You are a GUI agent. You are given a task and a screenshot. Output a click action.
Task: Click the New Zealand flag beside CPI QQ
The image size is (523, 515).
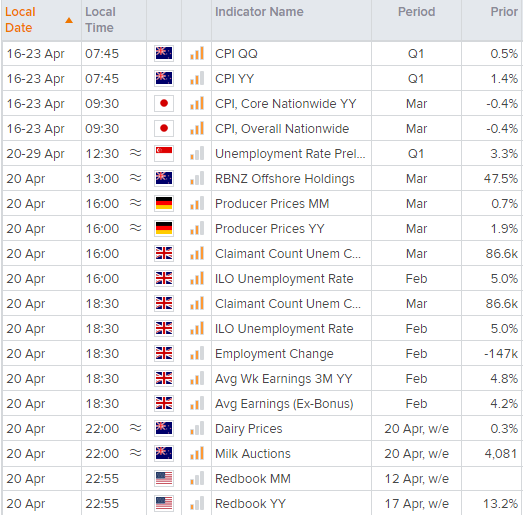(x=164, y=53)
